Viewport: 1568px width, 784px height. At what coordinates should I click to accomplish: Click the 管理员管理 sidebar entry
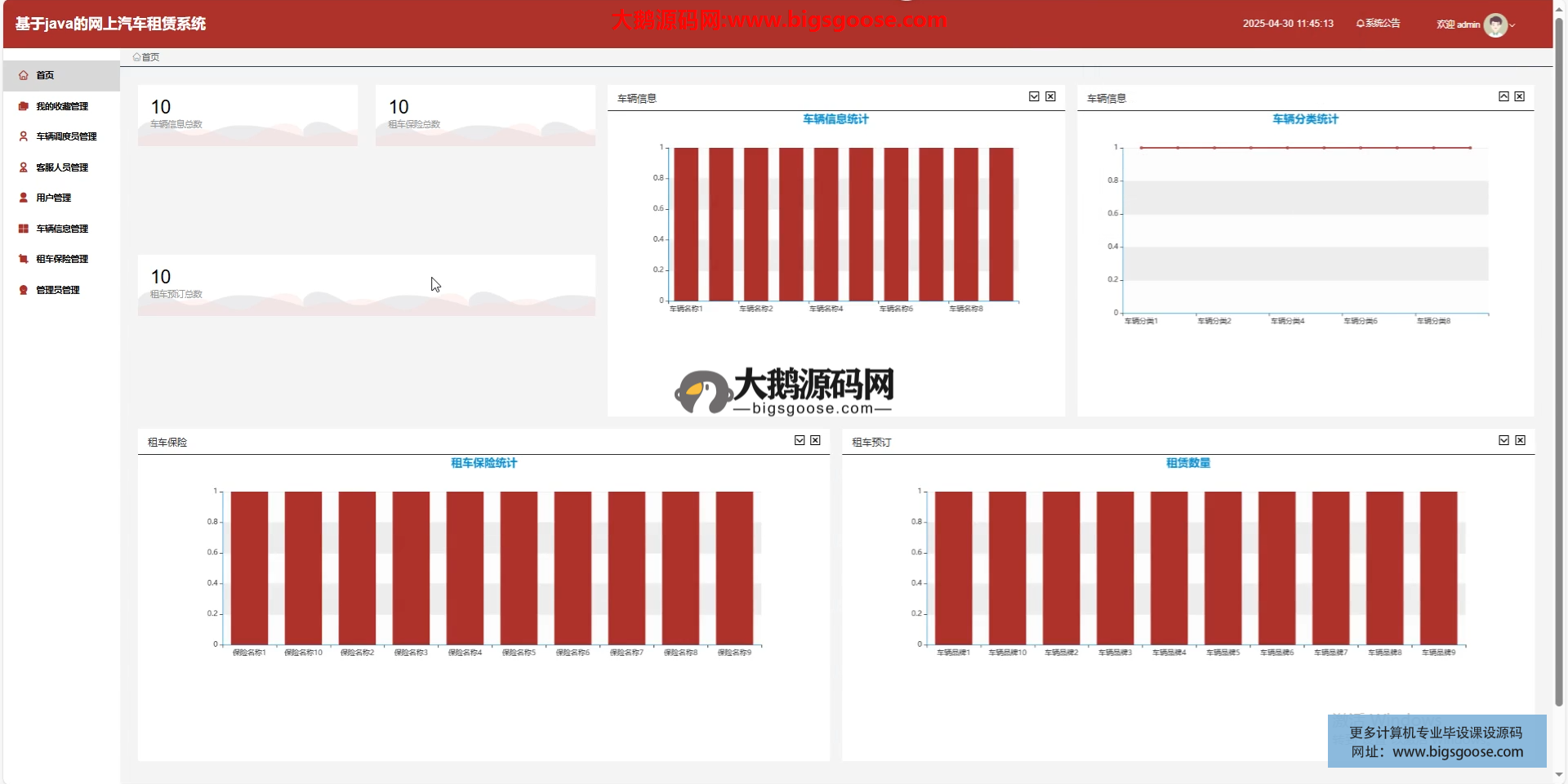pos(57,290)
